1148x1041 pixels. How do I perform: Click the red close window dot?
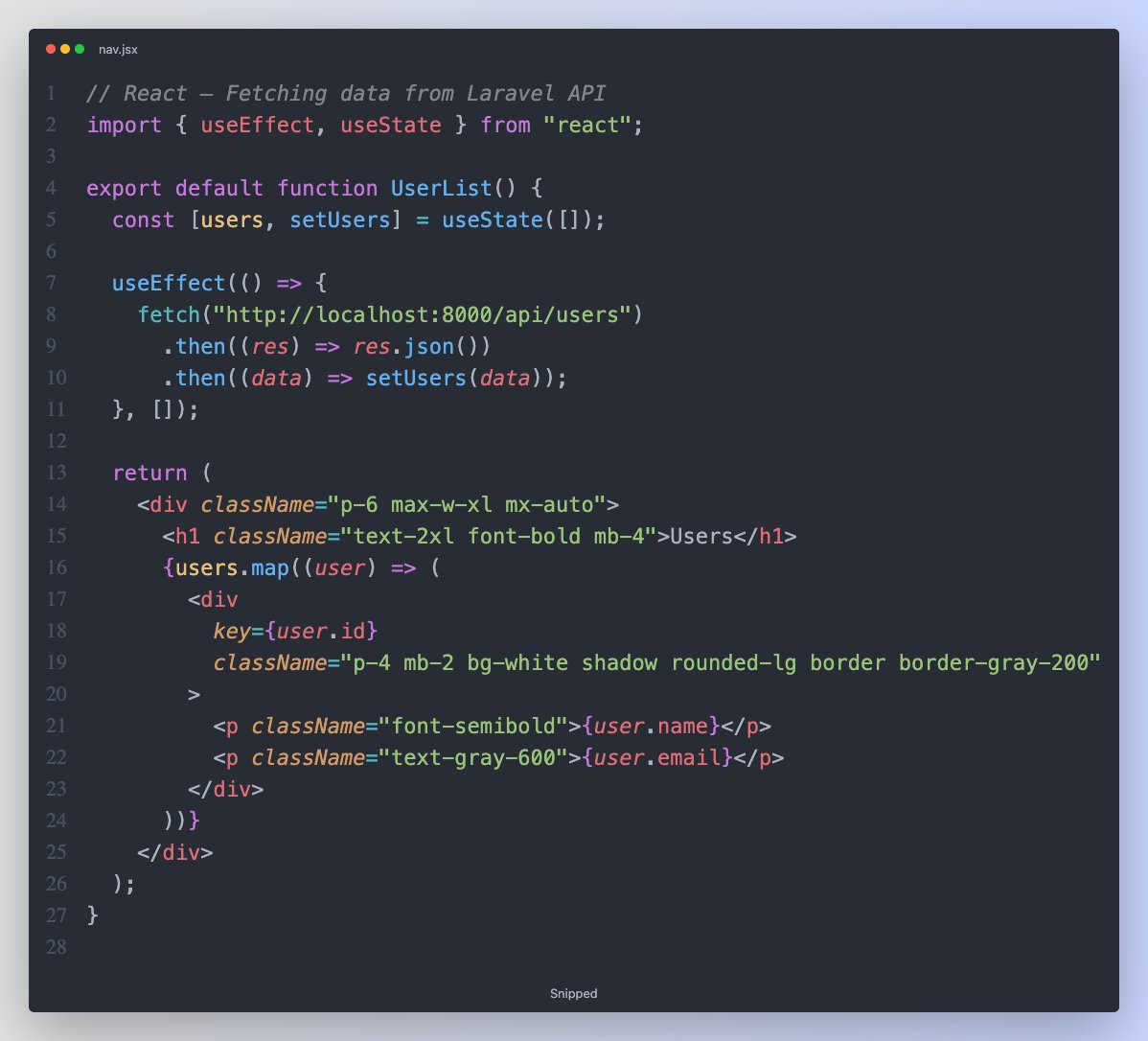coord(51,49)
